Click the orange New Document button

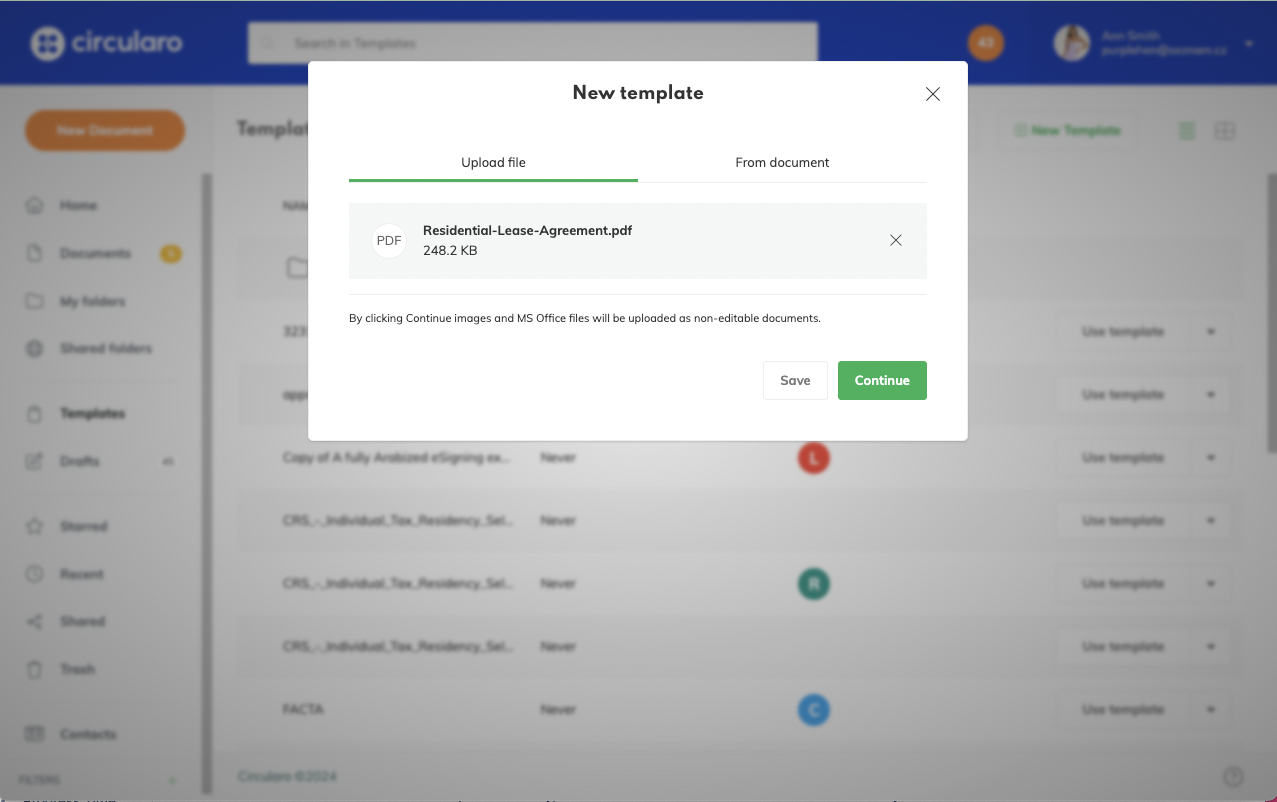105,130
